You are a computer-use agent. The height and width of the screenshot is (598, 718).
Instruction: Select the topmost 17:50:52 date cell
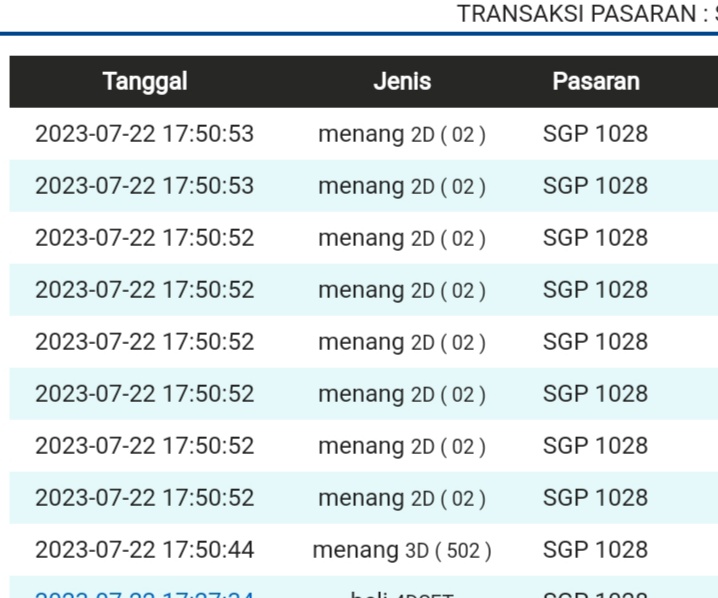click(145, 238)
